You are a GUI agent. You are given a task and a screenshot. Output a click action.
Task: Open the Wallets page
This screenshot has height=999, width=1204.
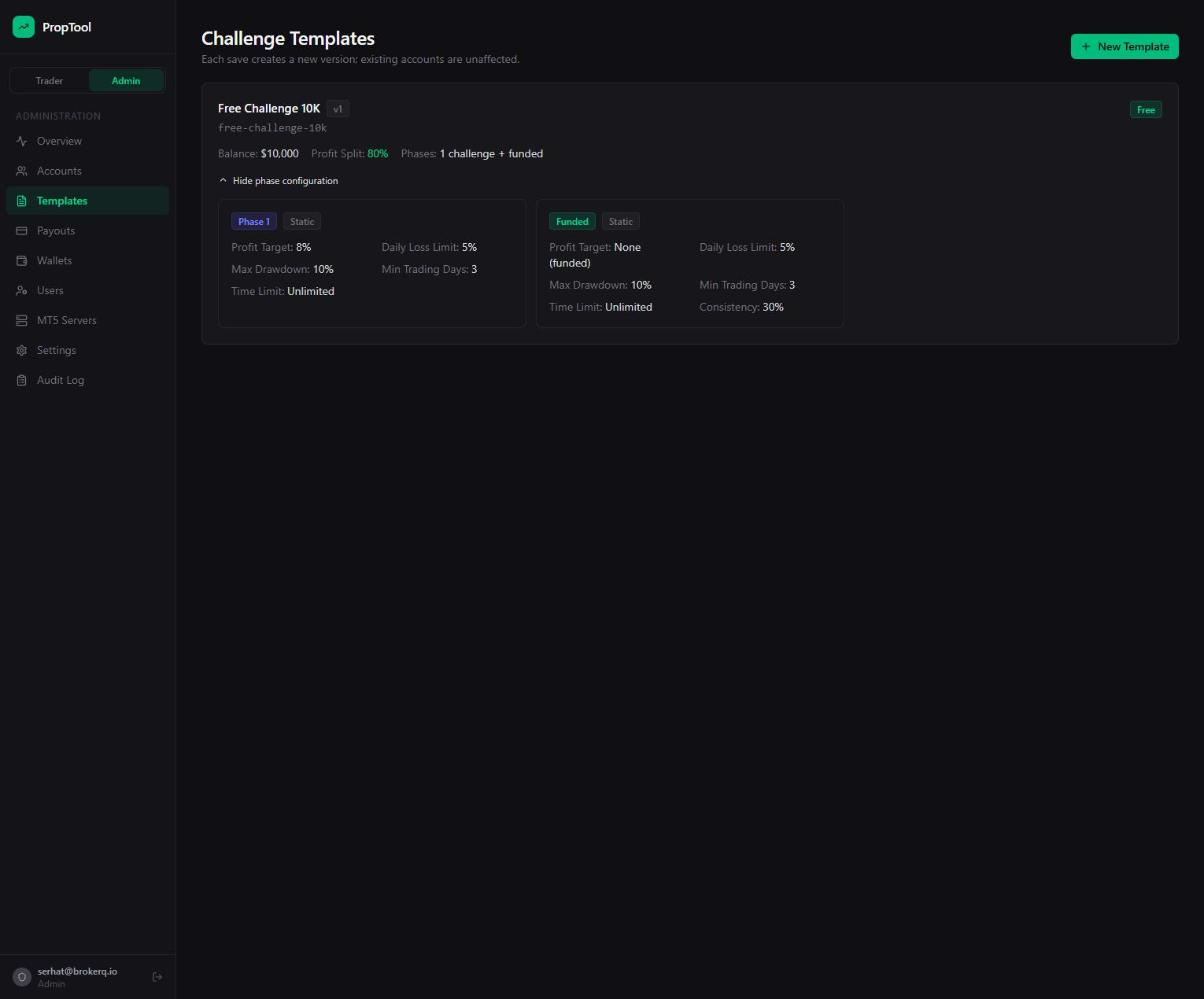(88, 261)
